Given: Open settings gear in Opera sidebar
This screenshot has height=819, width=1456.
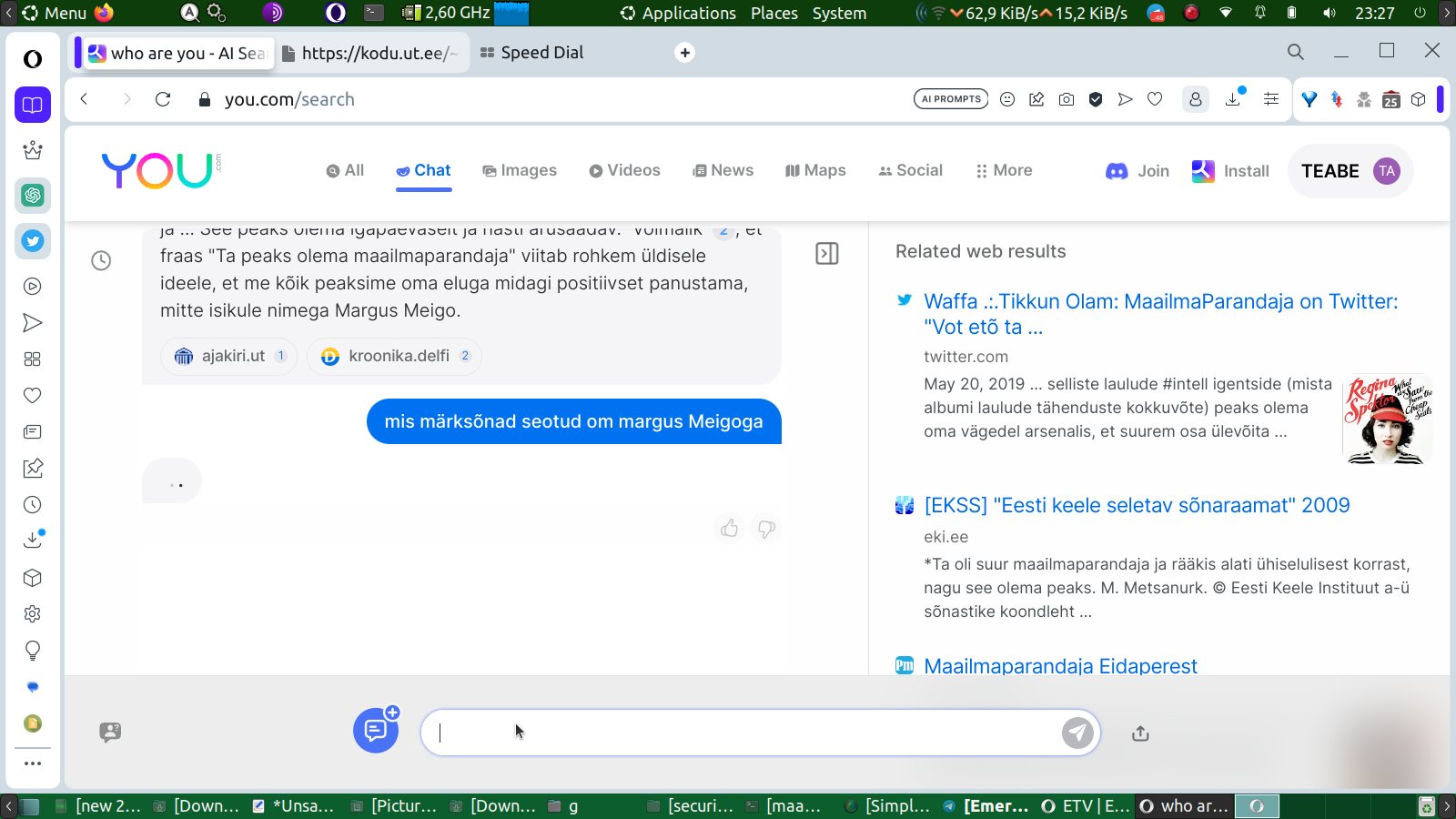Looking at the screenshot, I should [33, 614].
